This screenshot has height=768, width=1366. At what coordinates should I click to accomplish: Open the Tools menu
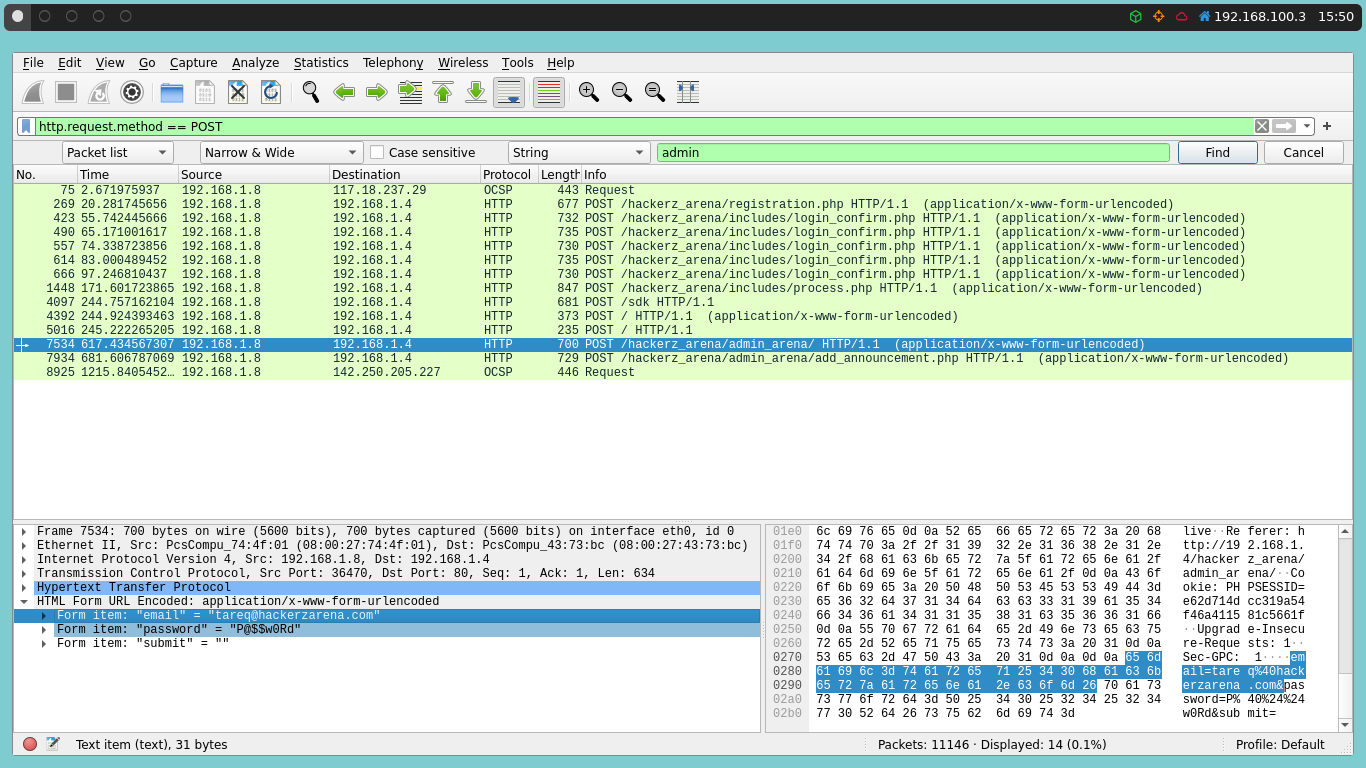pos(517,62)
